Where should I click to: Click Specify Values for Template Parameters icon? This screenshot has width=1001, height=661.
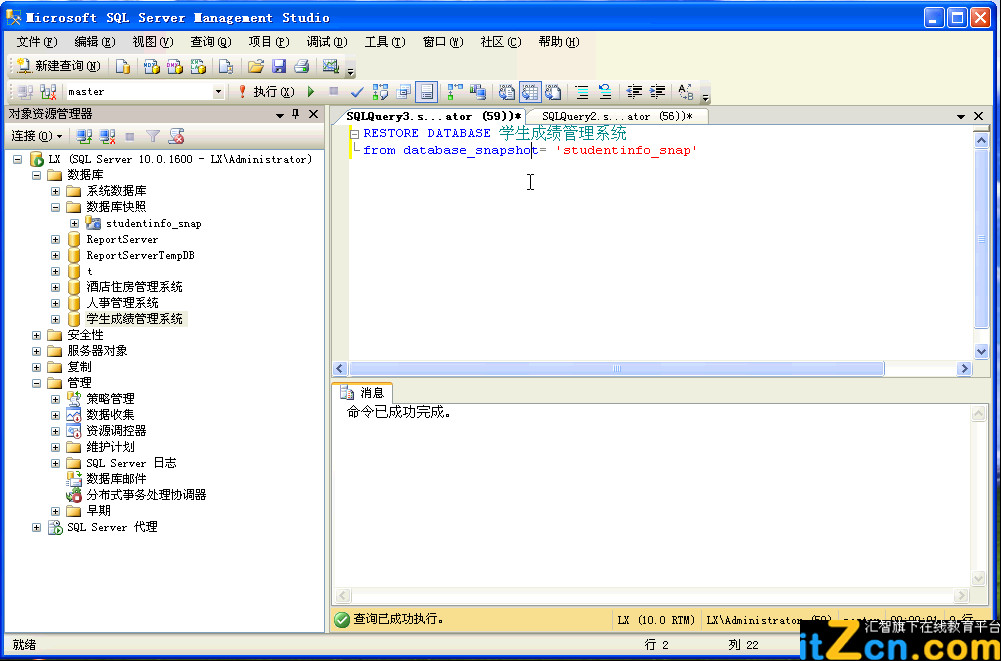(686, 92)
